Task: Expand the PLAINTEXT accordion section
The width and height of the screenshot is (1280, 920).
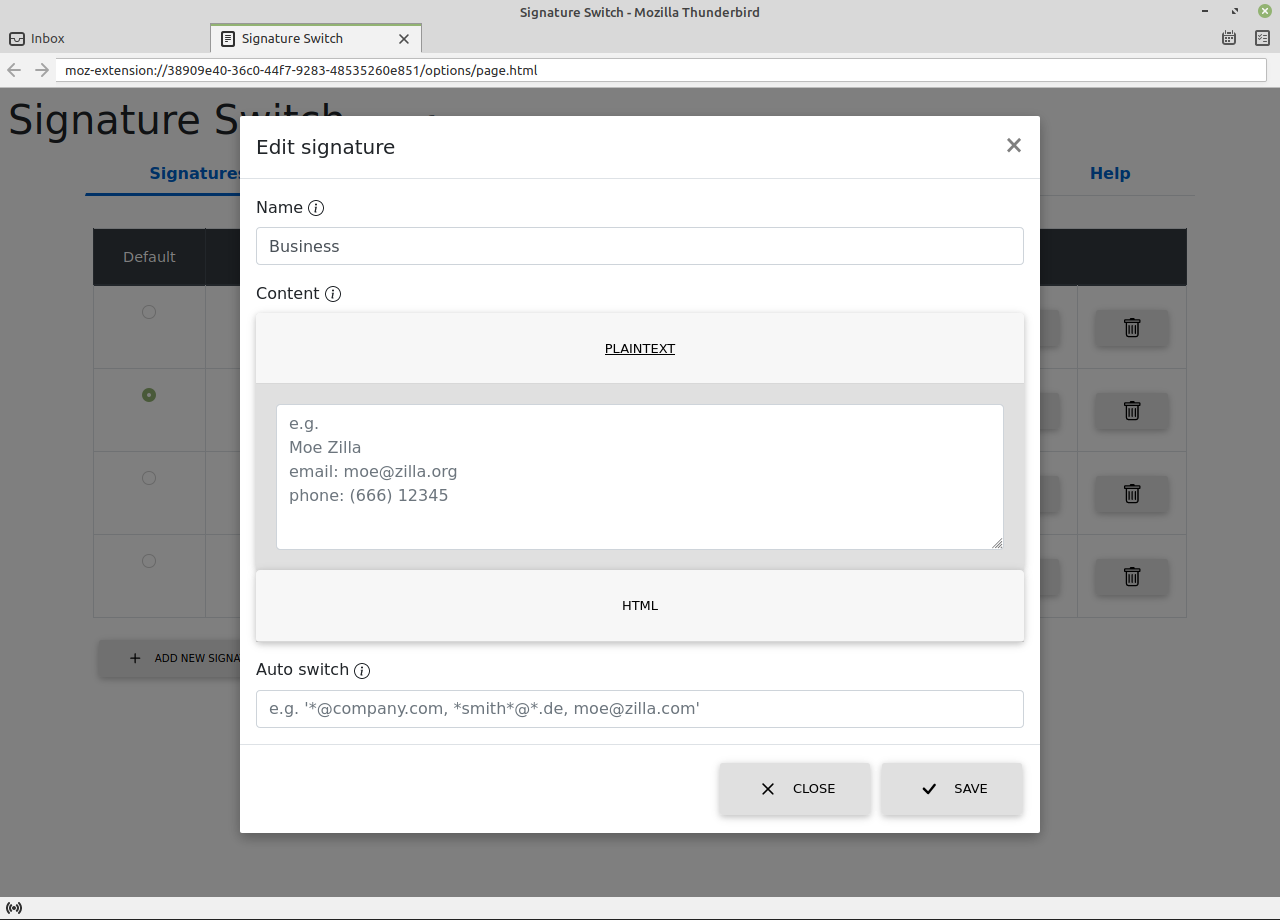Action: 640,349
